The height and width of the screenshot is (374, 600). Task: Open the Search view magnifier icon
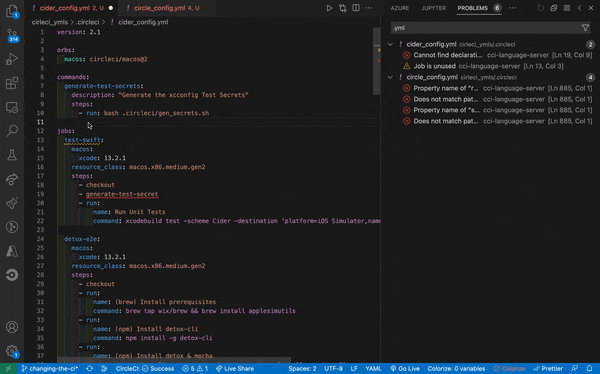12,131
